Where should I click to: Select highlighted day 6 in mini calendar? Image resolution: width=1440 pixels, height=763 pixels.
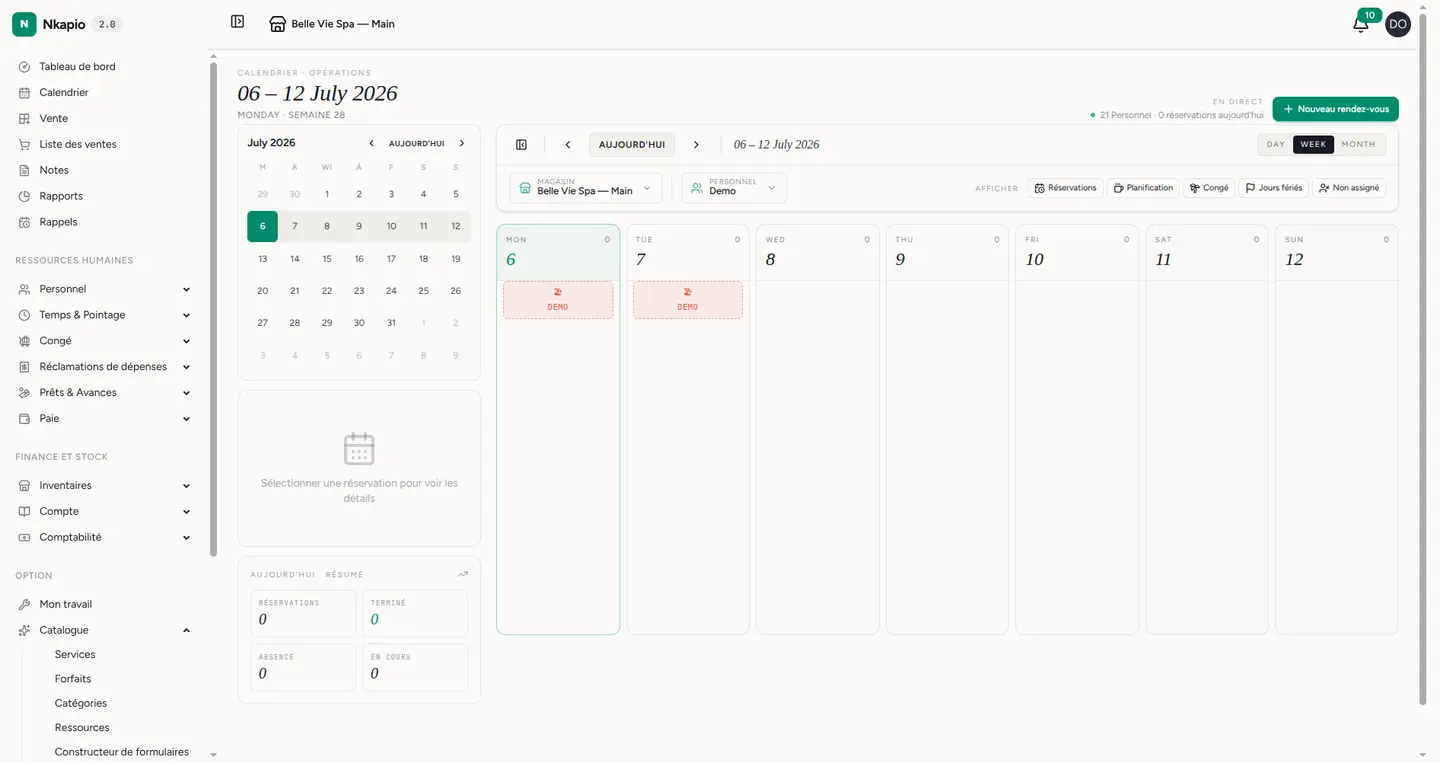[x=263, y=227]
